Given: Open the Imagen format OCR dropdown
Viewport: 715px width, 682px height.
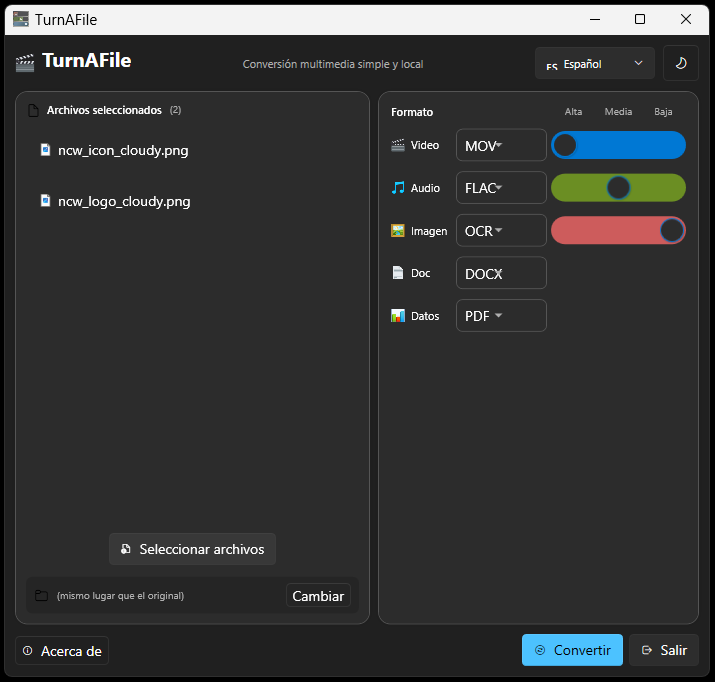Looking at the screenshot, I should (501, 231).
